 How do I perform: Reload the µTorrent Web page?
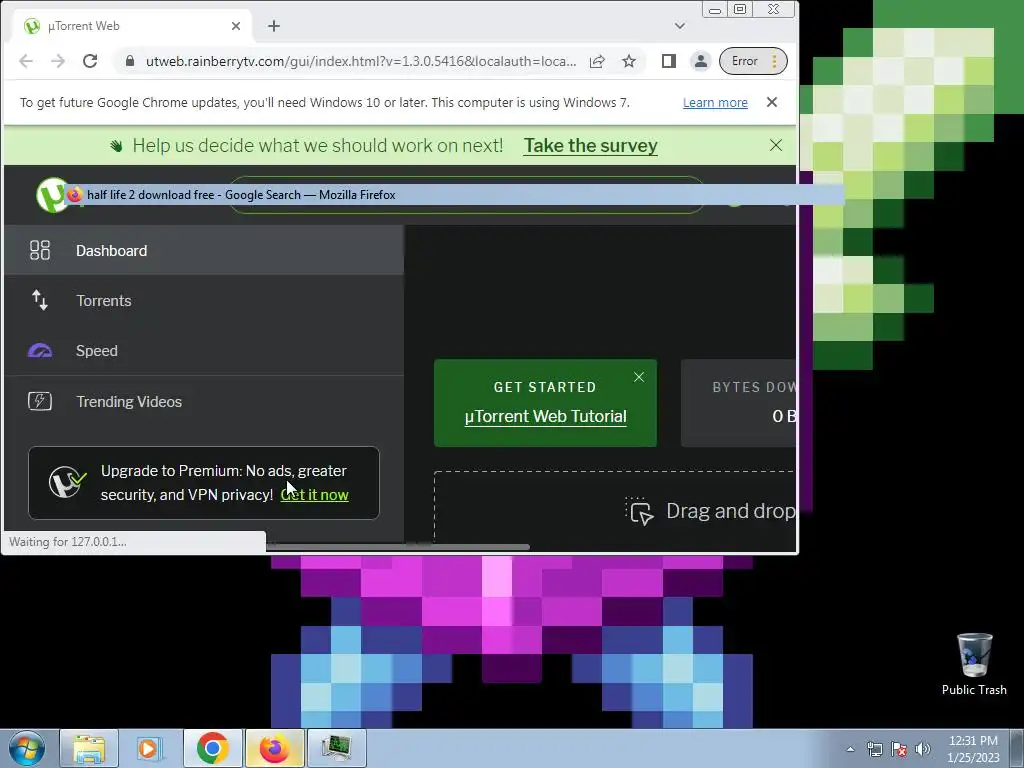90,61
